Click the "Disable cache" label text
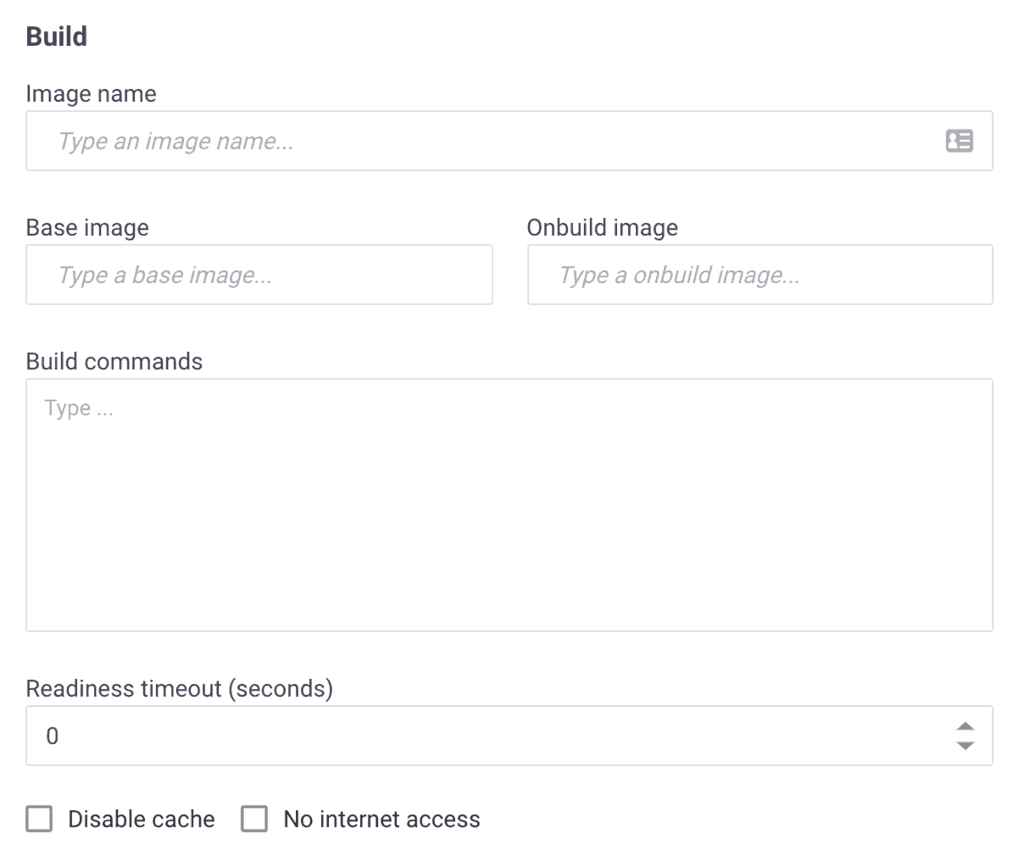This screenshot has height=856, width=1024. click(x=141, y=820)
